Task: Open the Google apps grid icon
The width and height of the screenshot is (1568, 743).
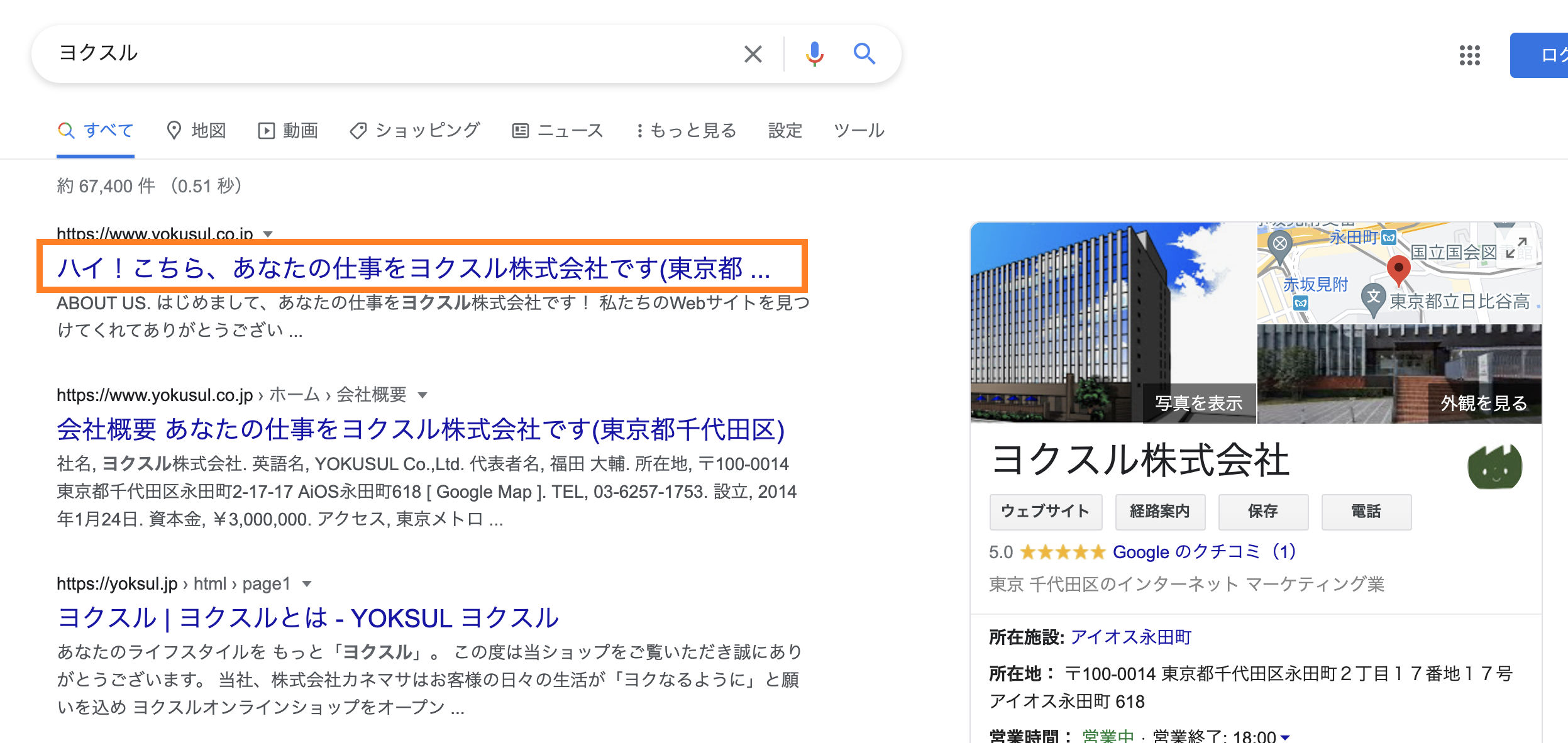Action: [1469, 55]
